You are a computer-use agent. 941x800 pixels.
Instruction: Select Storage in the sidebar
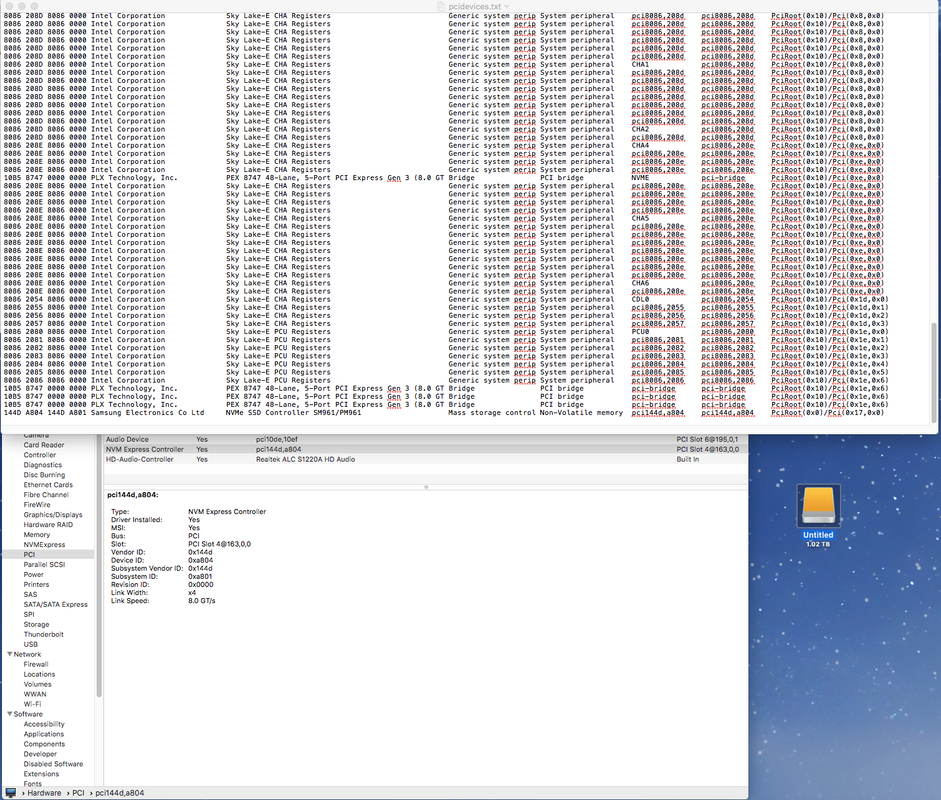pos(37,624)
